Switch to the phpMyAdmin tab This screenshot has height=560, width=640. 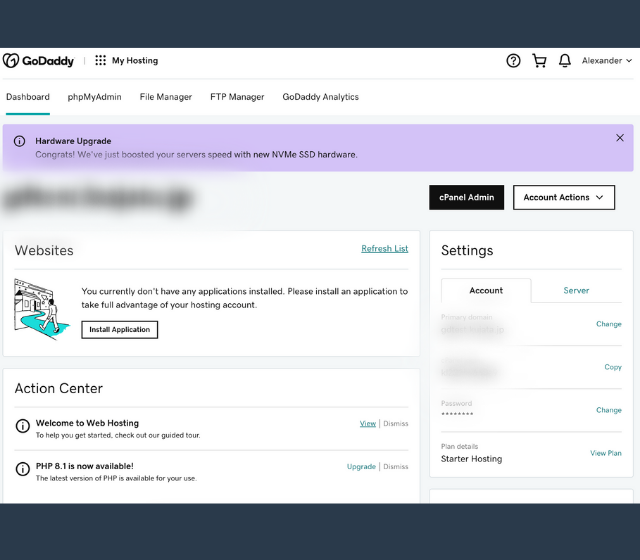point(94,97)
